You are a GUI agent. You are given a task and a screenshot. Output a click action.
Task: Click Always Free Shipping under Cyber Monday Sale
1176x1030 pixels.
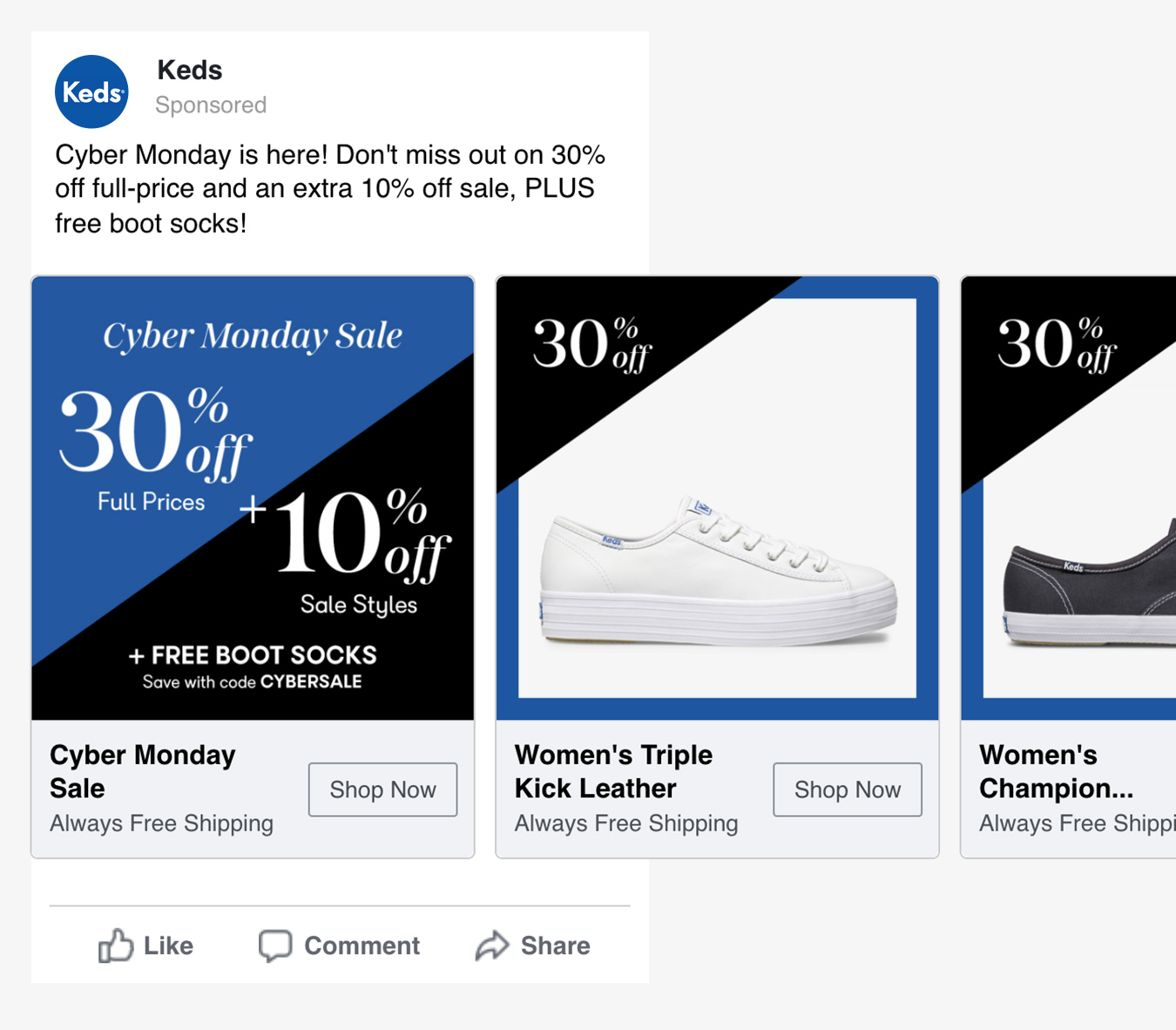coord(161,823)
